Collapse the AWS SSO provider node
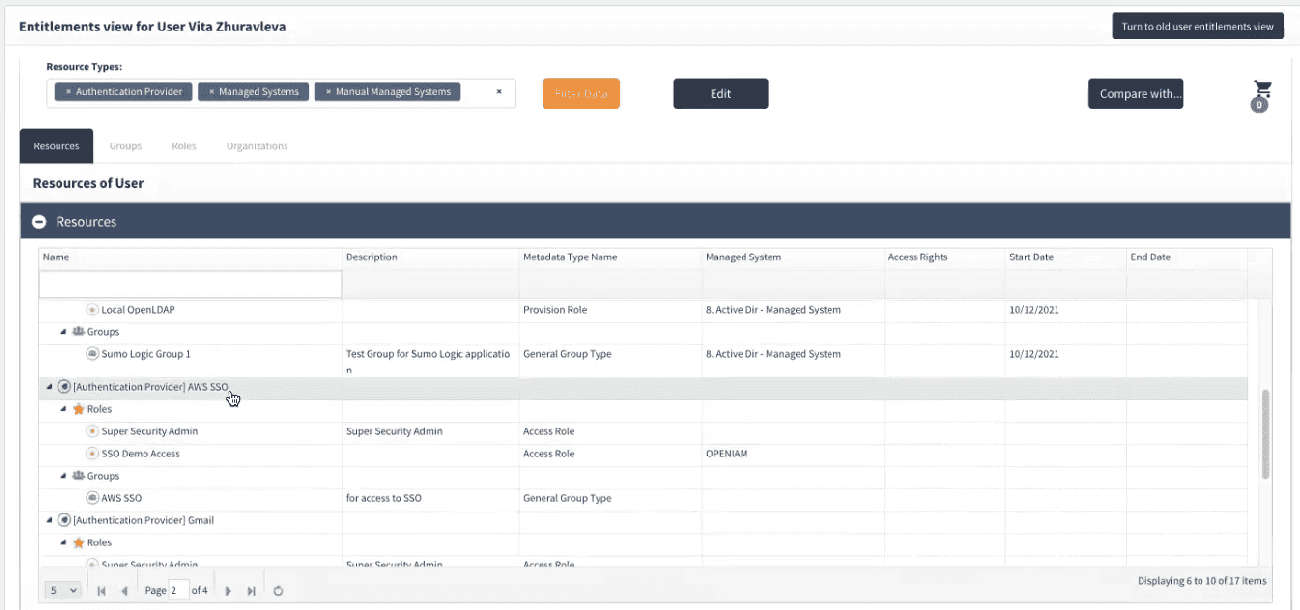1300x610 pixels. (x=49, y=387)
